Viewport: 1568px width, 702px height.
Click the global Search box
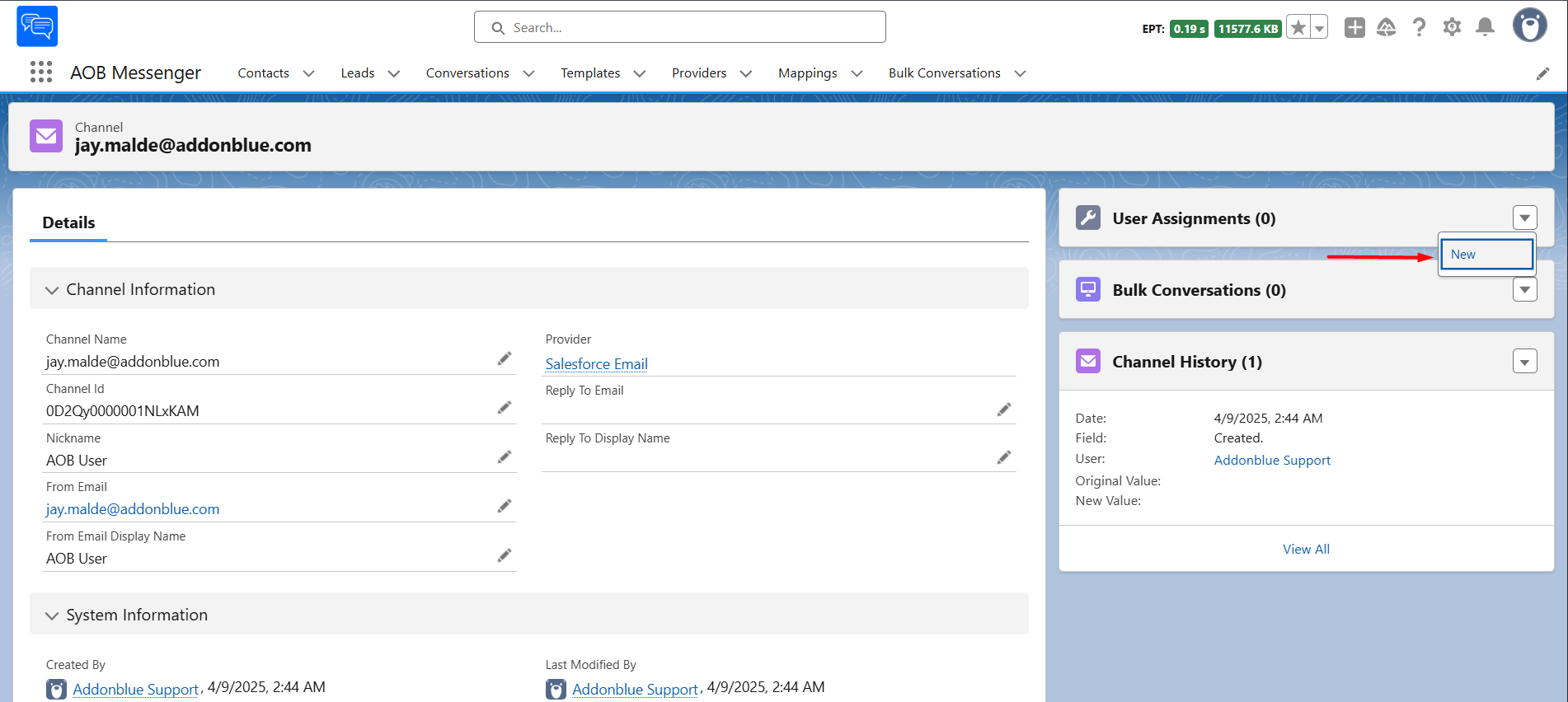680,27
